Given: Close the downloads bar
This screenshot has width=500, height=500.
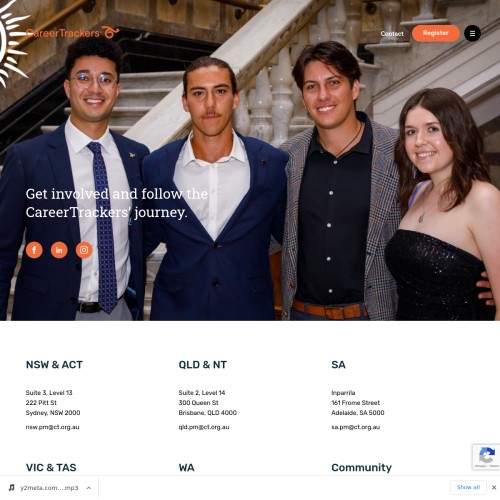Looking at the screenshot, I should (494, 488).
